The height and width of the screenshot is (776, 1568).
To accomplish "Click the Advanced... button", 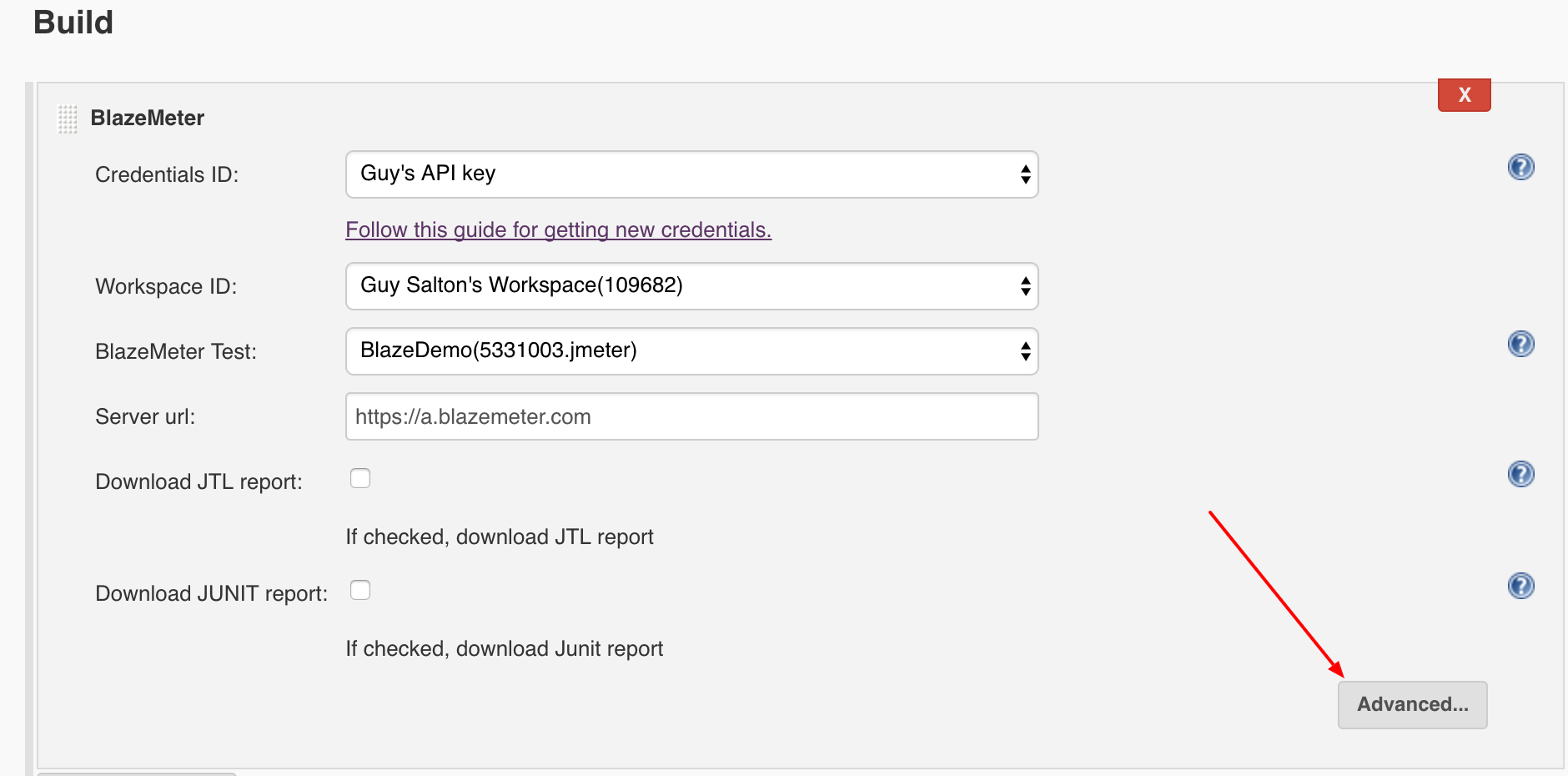I will point(1412,704).
